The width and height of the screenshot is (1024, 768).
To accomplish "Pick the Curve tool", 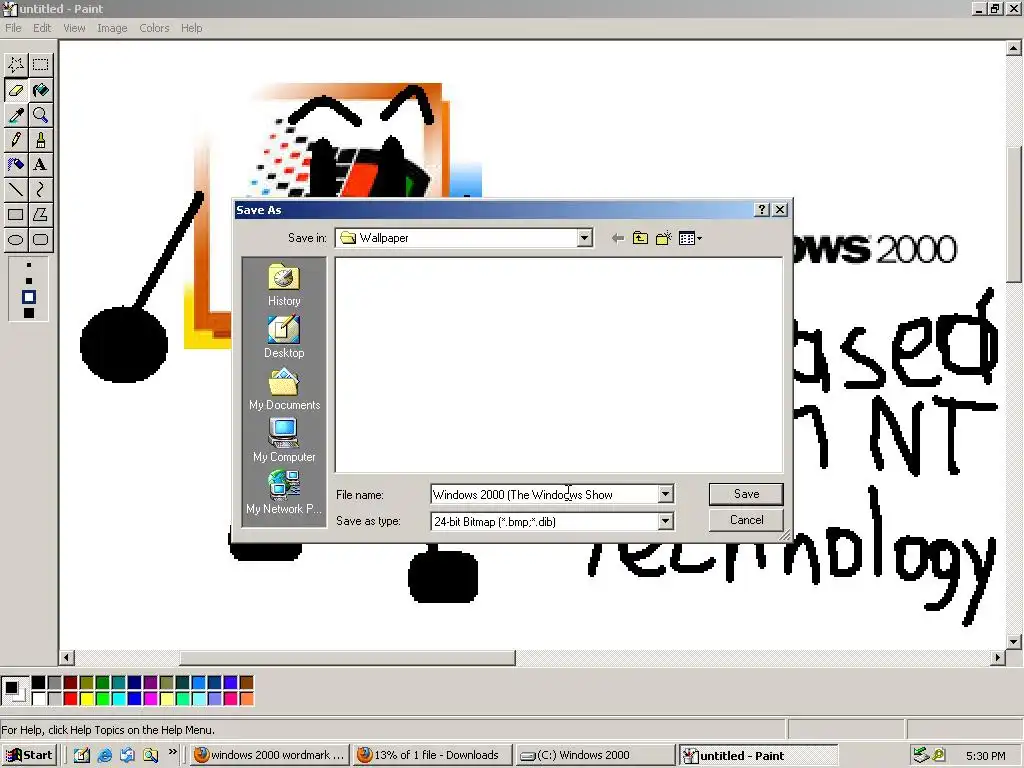I will point(40,189).
